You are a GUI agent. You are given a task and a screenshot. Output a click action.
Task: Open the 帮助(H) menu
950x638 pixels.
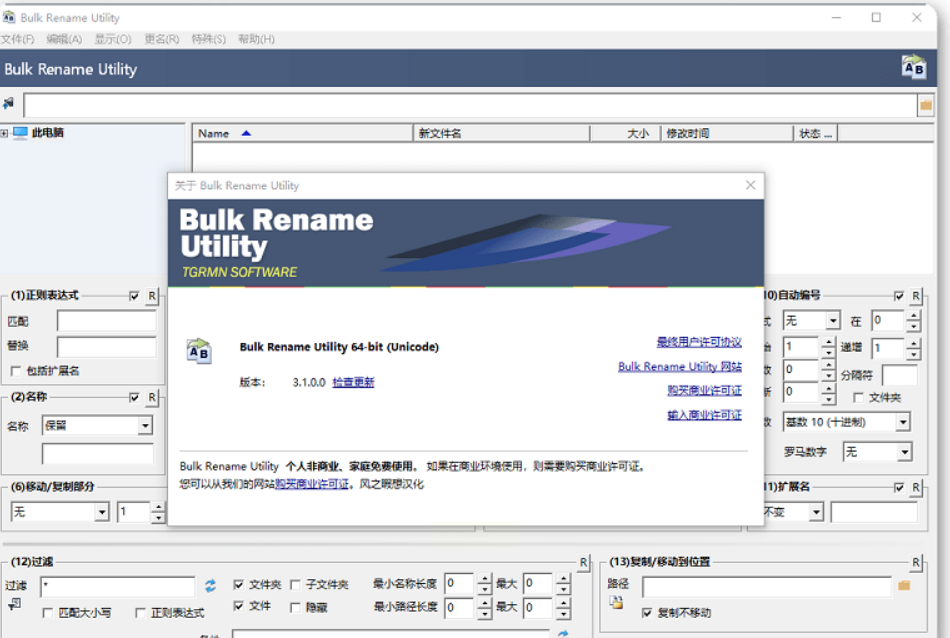[x=256, y=39]
